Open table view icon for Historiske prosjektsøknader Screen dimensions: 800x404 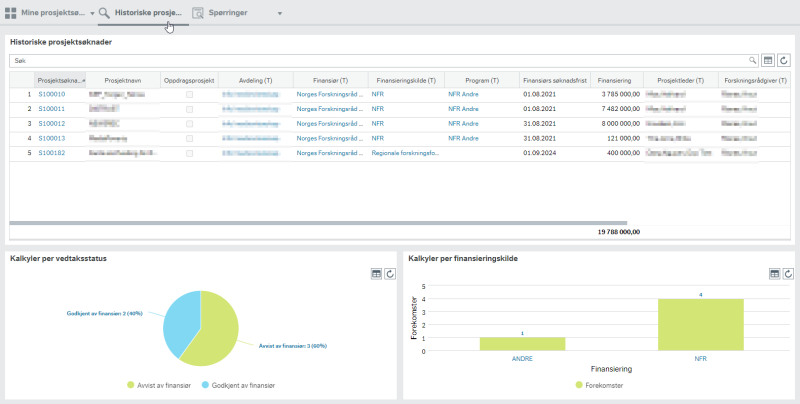(x=768, y=61)
